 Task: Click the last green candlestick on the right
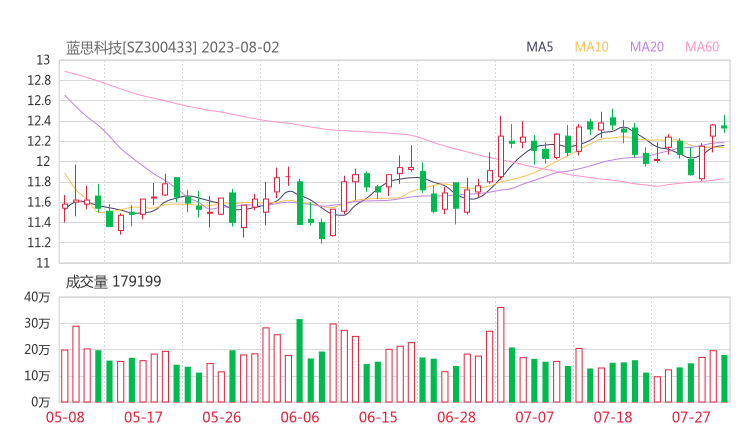tap(724, 126)
